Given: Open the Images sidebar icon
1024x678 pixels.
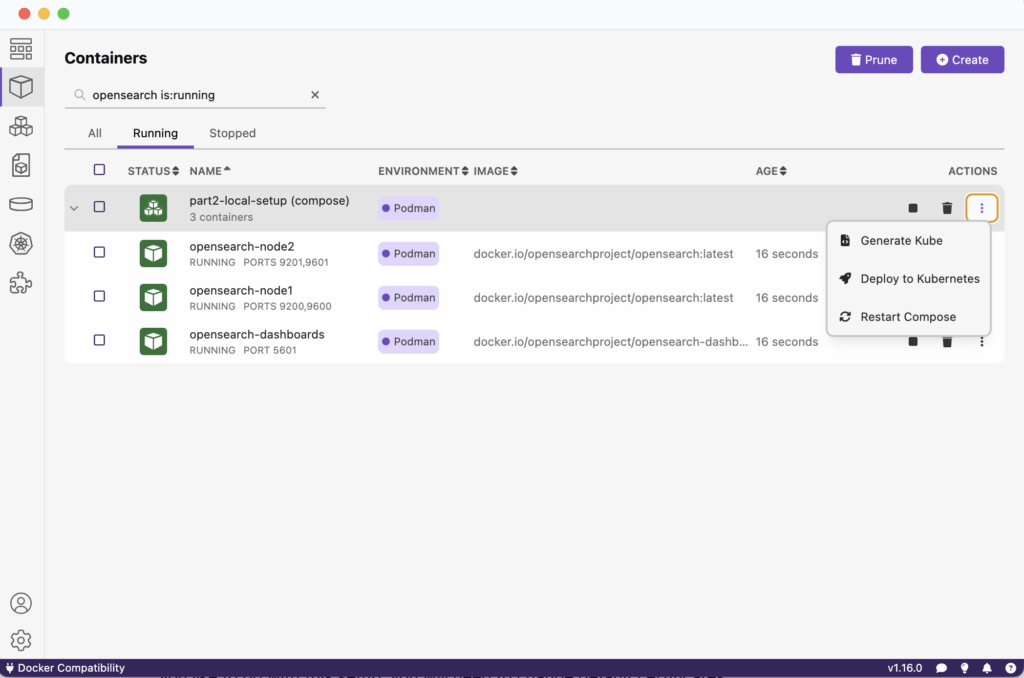Looking at the screenshot, I should (x=21, y=165).
